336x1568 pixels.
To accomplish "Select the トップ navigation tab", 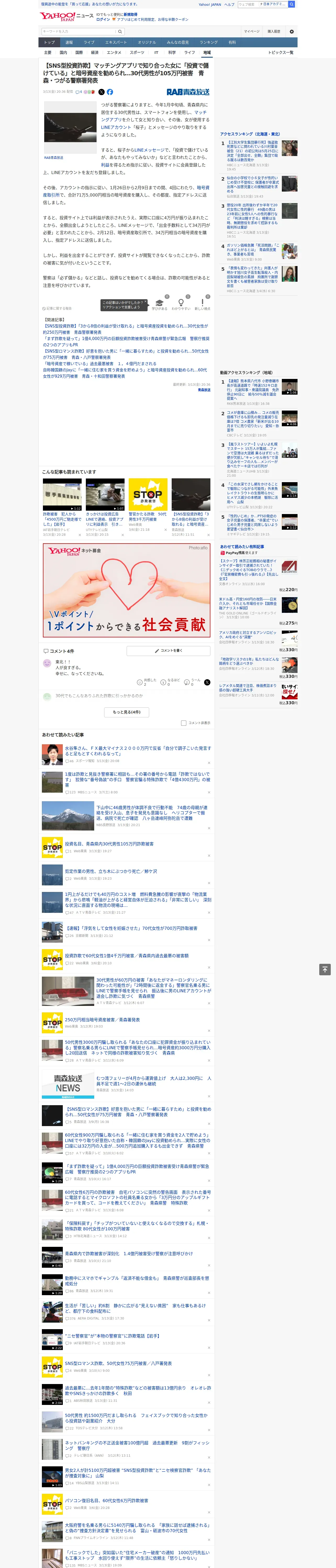I will click(x=49, y=43).
